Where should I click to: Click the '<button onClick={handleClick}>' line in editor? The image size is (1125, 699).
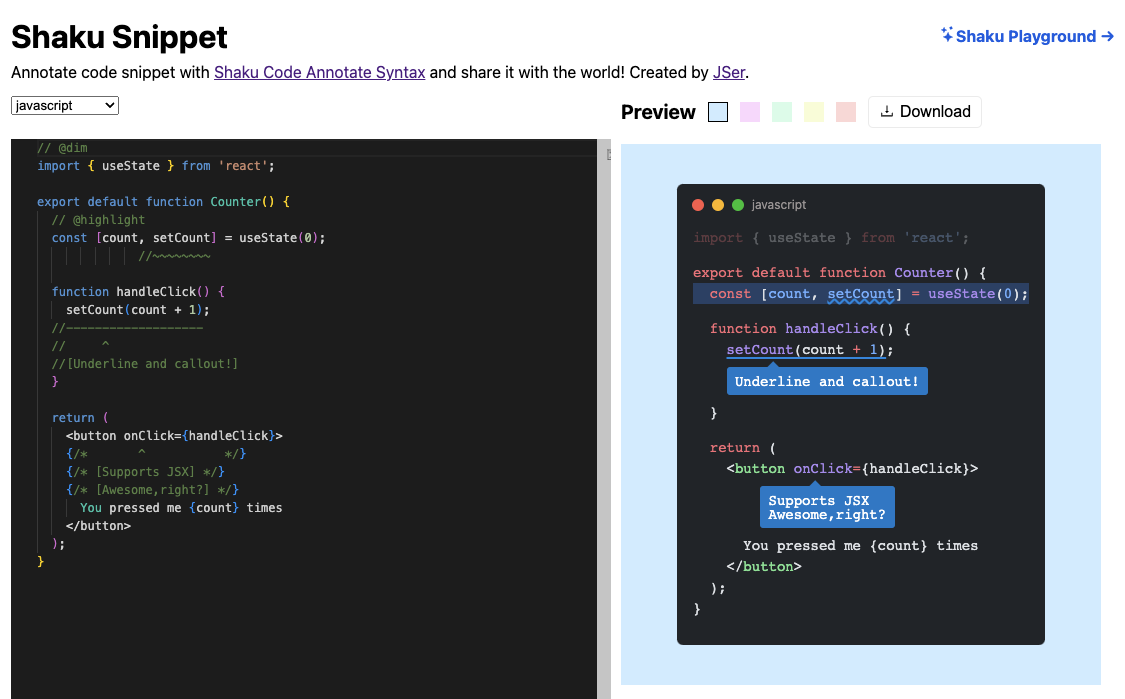pyautogui.click(x=174, y=436)
